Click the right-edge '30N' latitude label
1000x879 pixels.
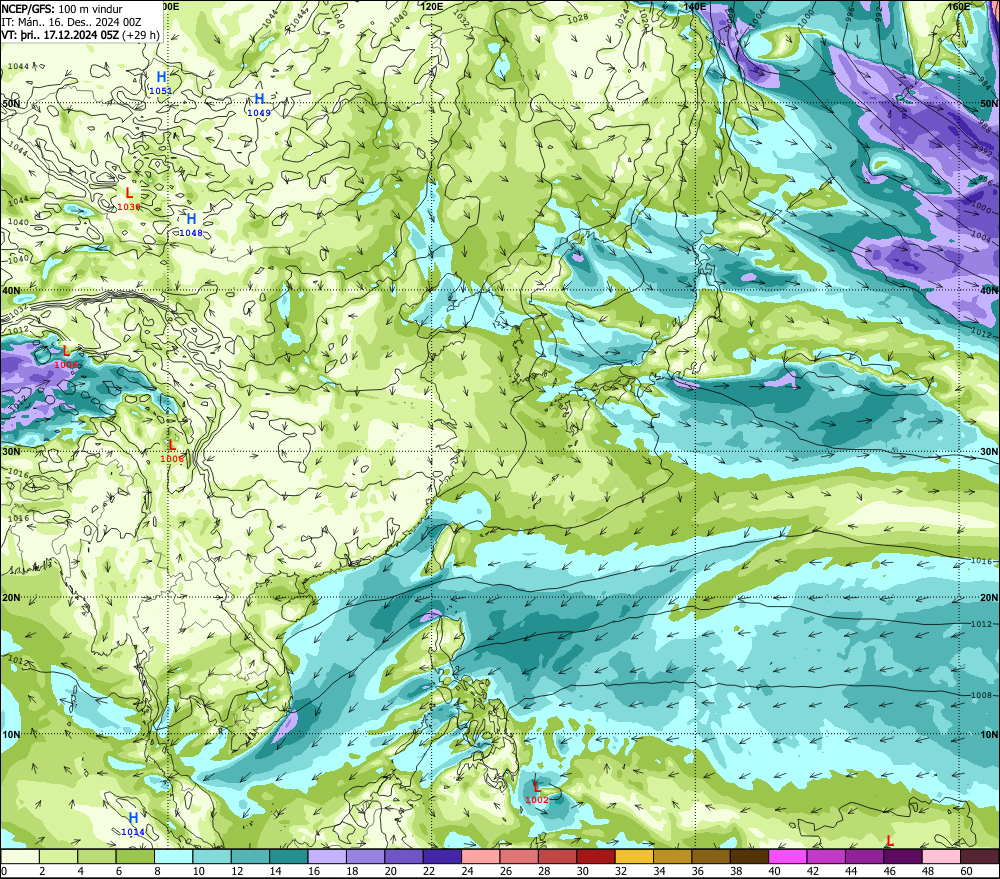[989, 452]
